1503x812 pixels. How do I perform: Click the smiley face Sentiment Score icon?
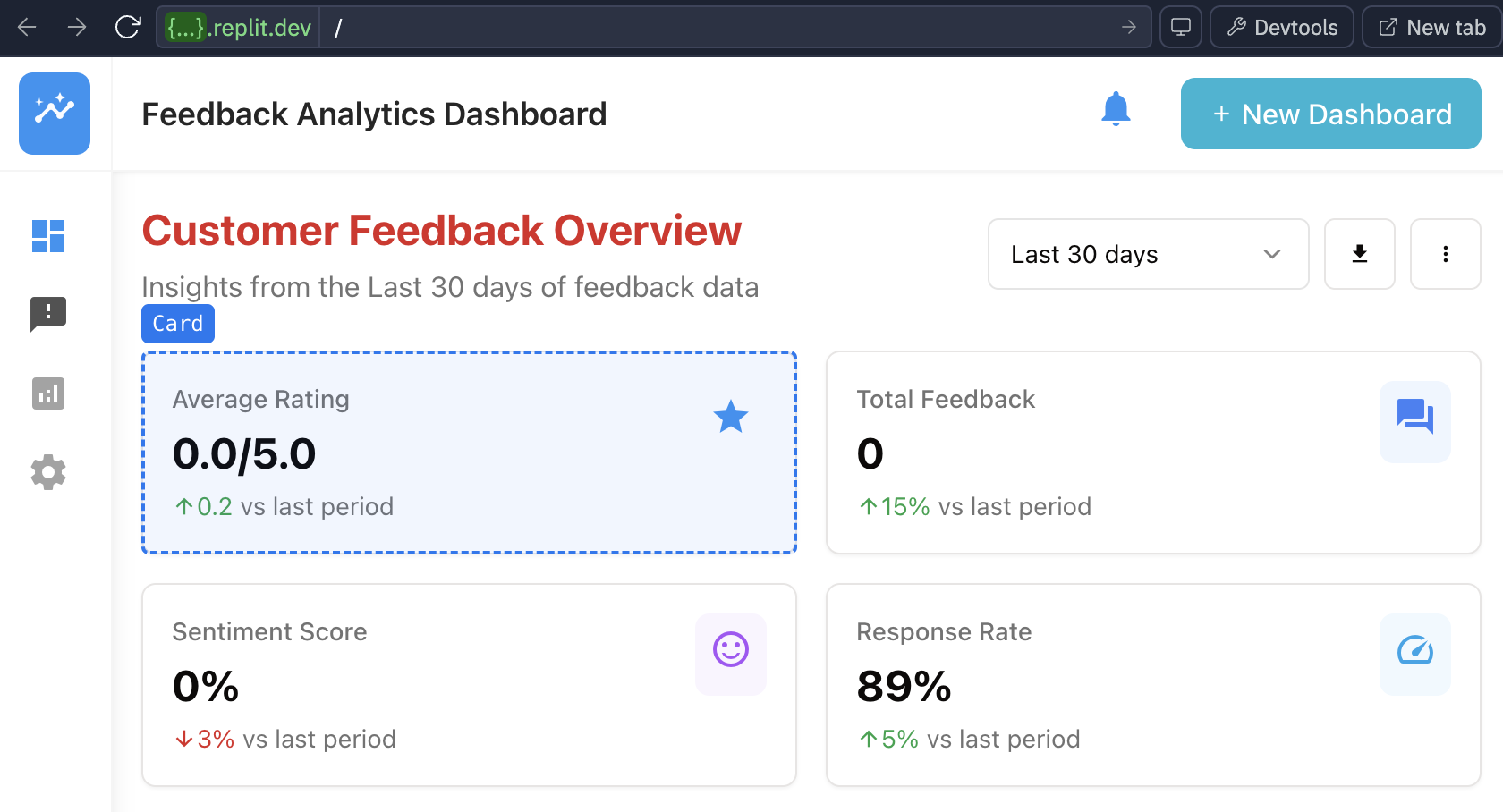tap(730, 650)
